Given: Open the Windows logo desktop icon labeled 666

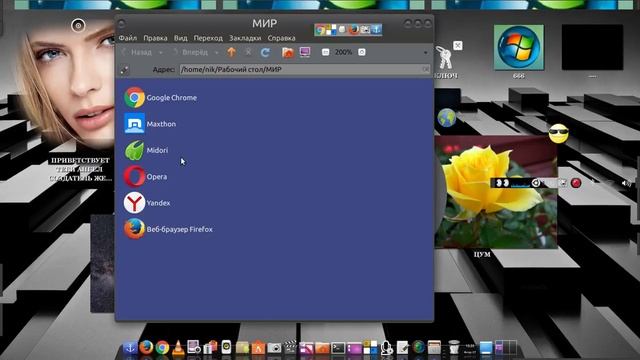Looking at the screenshot, I should (519, 47).
